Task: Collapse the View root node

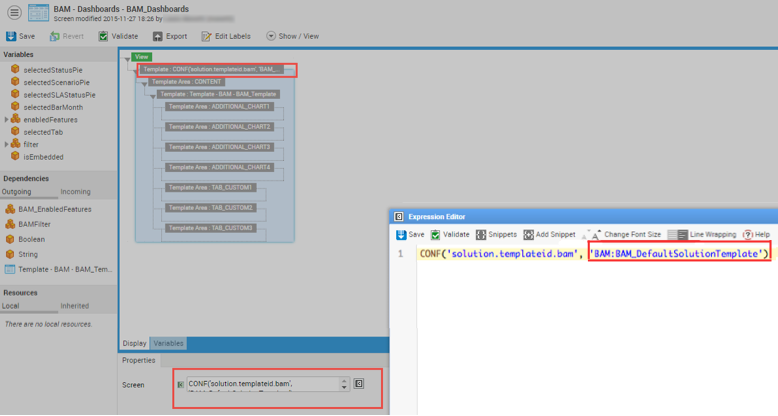Action: coord(126,59)
